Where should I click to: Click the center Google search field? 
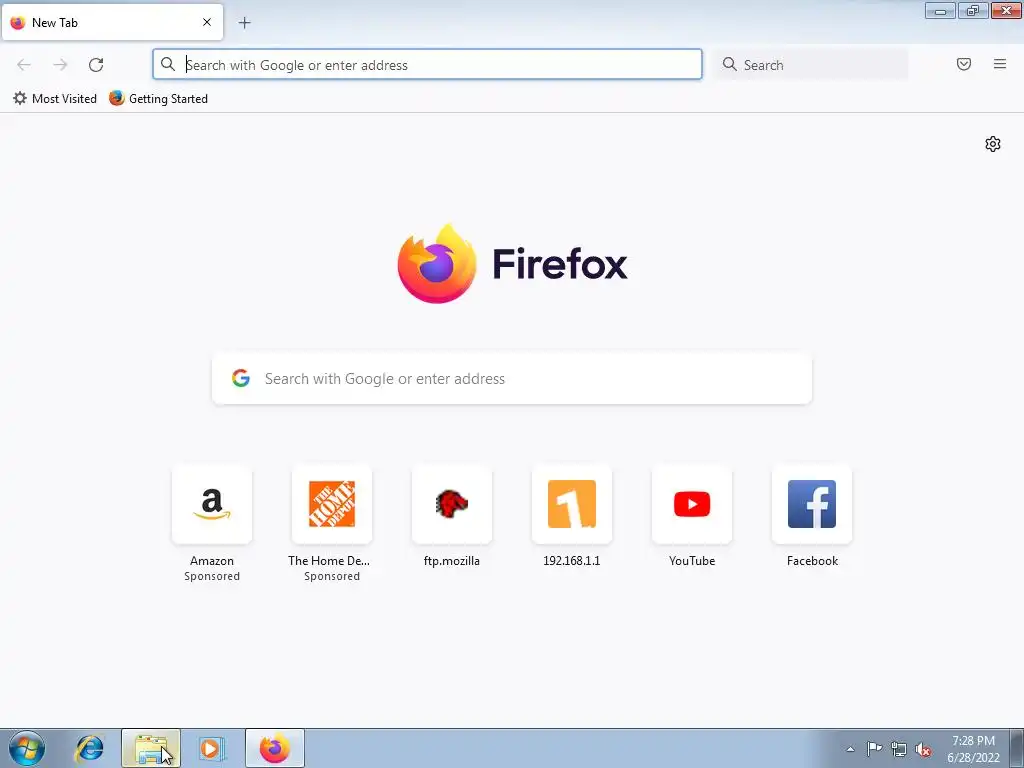click(x=512, y=379)
